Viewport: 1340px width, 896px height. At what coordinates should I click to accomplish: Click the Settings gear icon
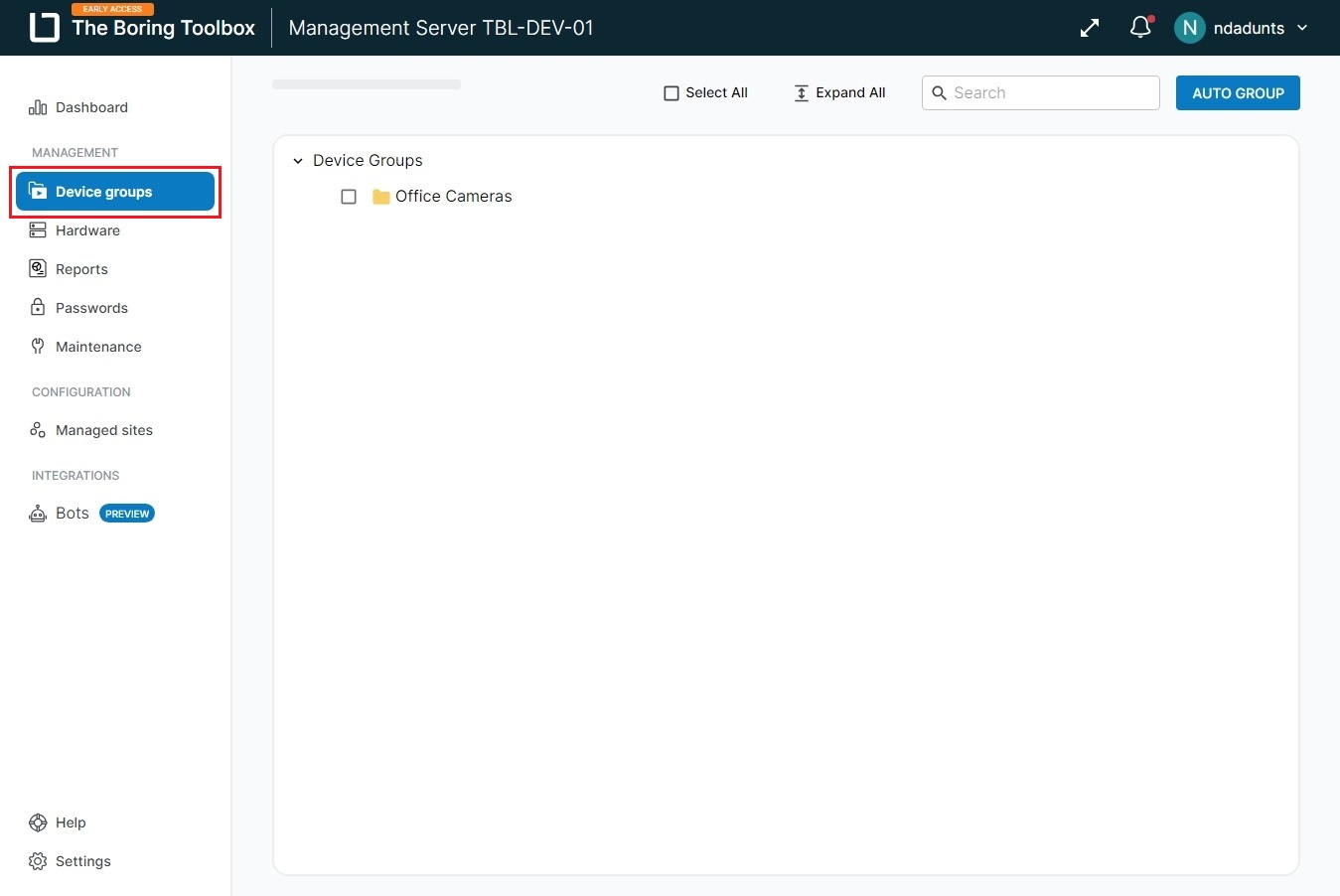tap(38, 861)
